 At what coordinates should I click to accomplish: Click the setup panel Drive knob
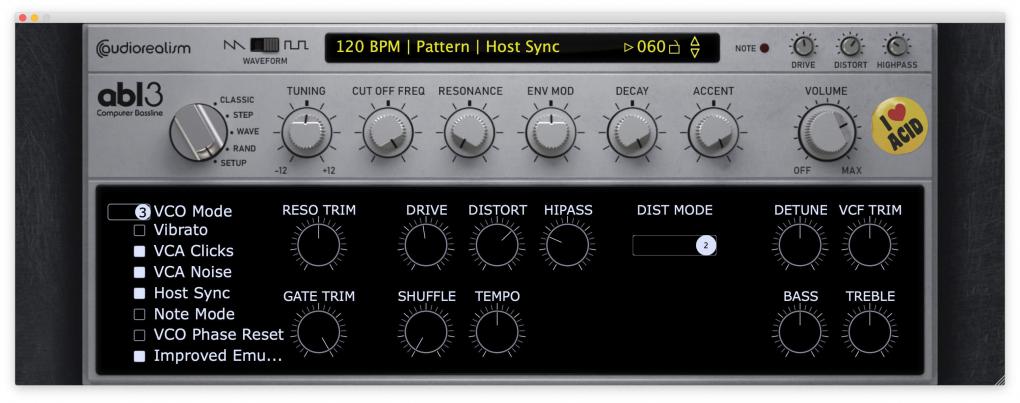click(x=426, y=245)
